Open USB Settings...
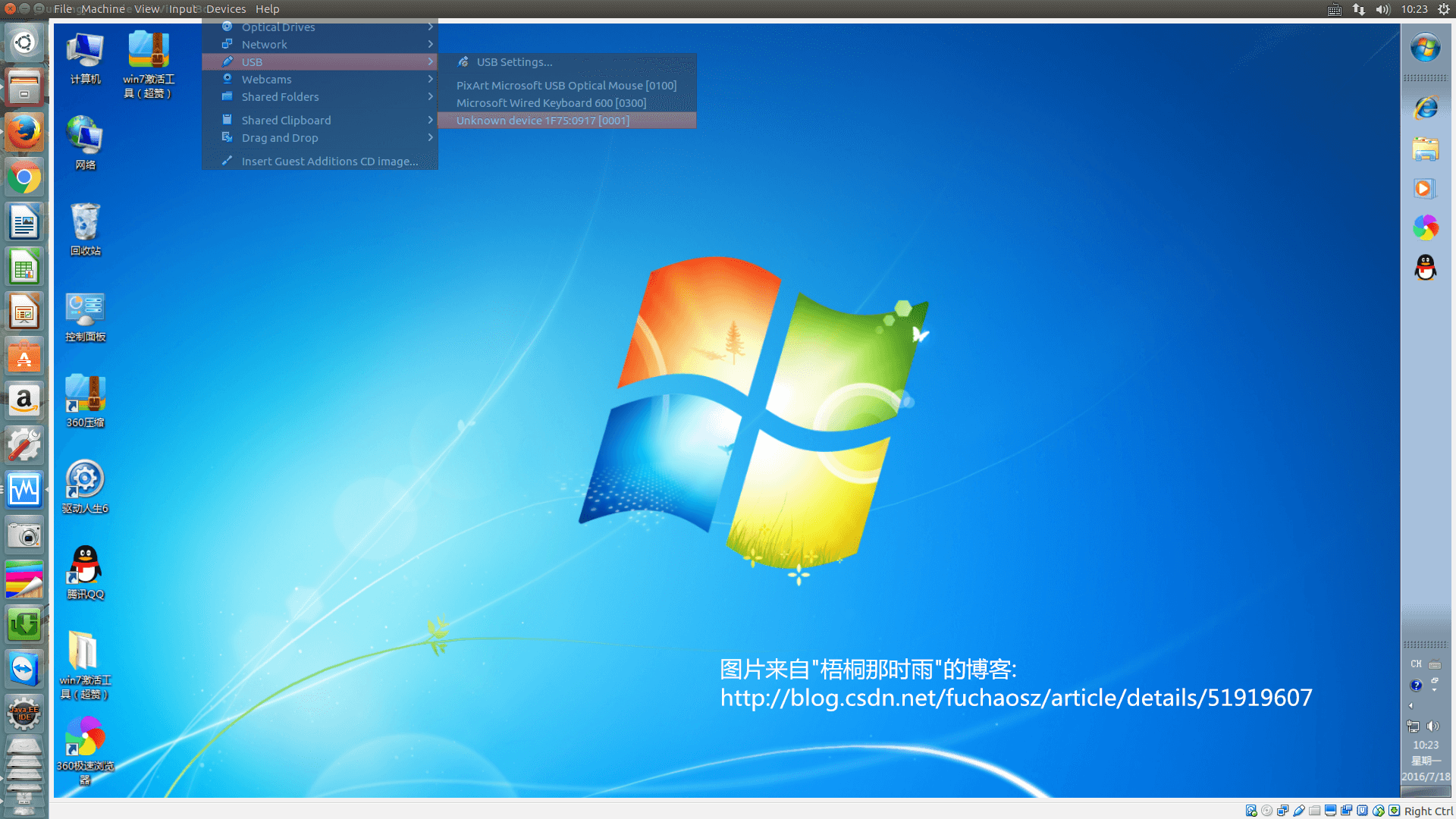This screenshot has width=1456, height=819. click(x=567, y=61)
